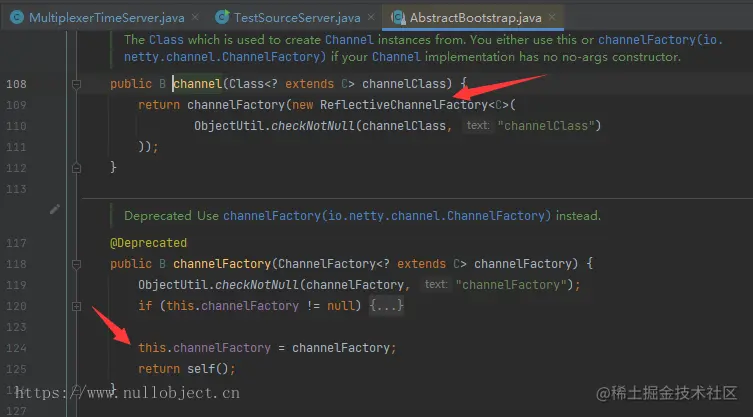Image resolution: width=753 pixels, height=417 pixels.
Task: Collapse the channelFactory method at line 118
Action: (x=76, y=264)
